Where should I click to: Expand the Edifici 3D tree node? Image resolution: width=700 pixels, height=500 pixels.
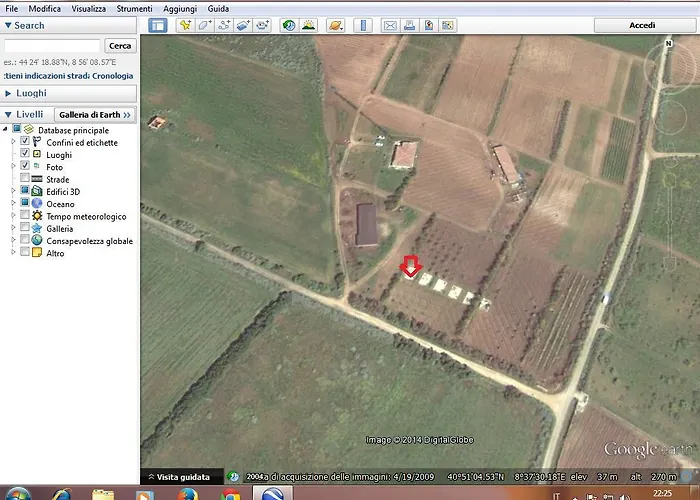click(x=14, y=191)
